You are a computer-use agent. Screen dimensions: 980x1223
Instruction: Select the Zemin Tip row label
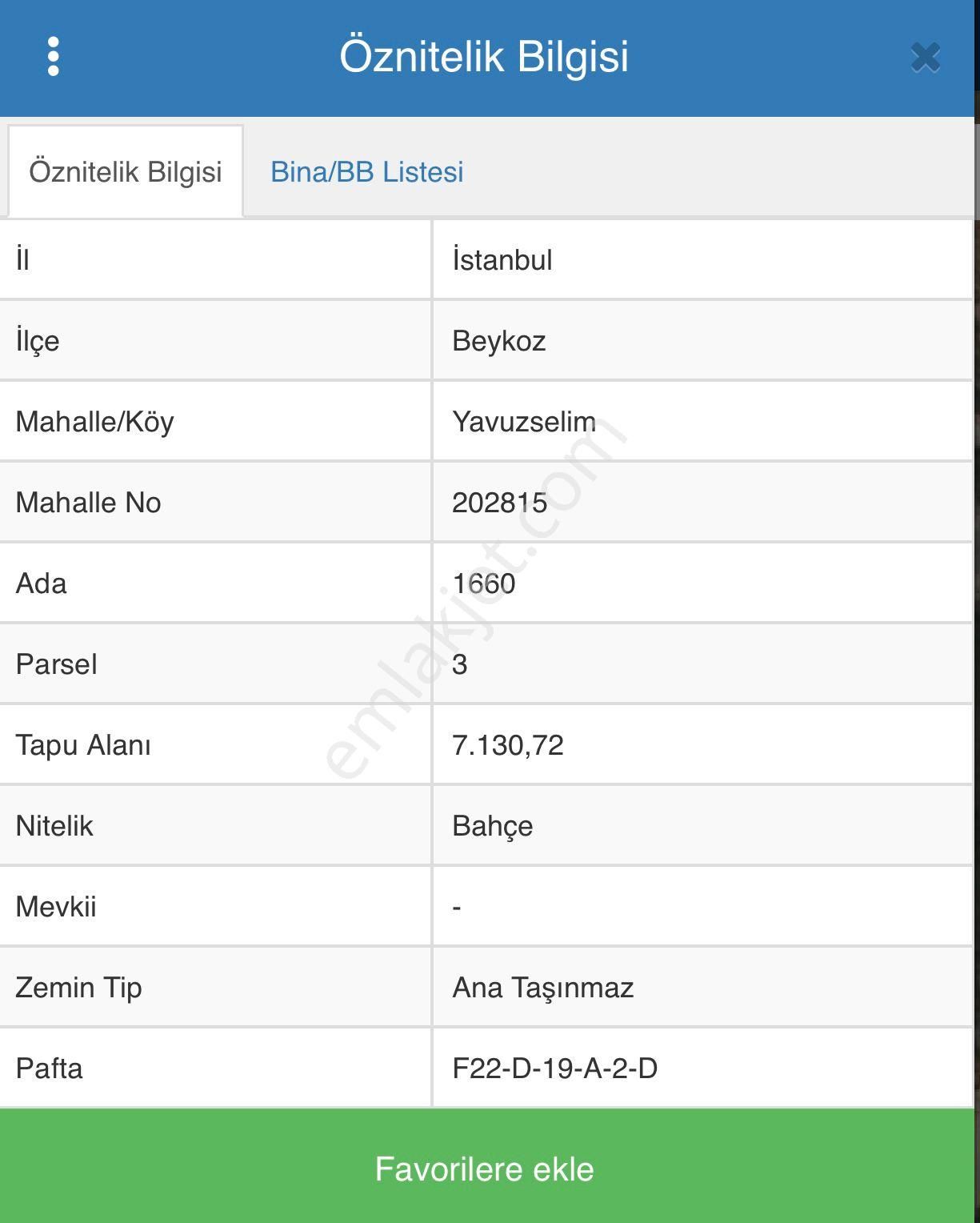click(79, 988)
